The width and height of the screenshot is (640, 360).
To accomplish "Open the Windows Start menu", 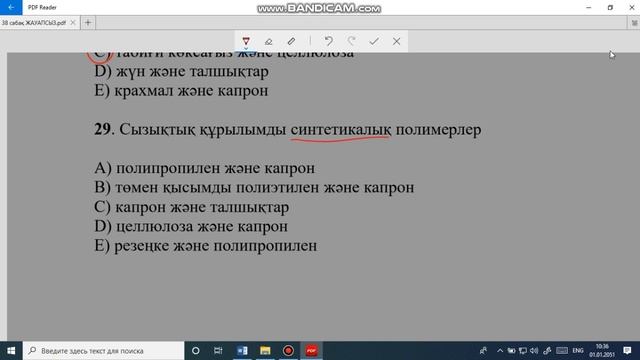I will point(11,351).
